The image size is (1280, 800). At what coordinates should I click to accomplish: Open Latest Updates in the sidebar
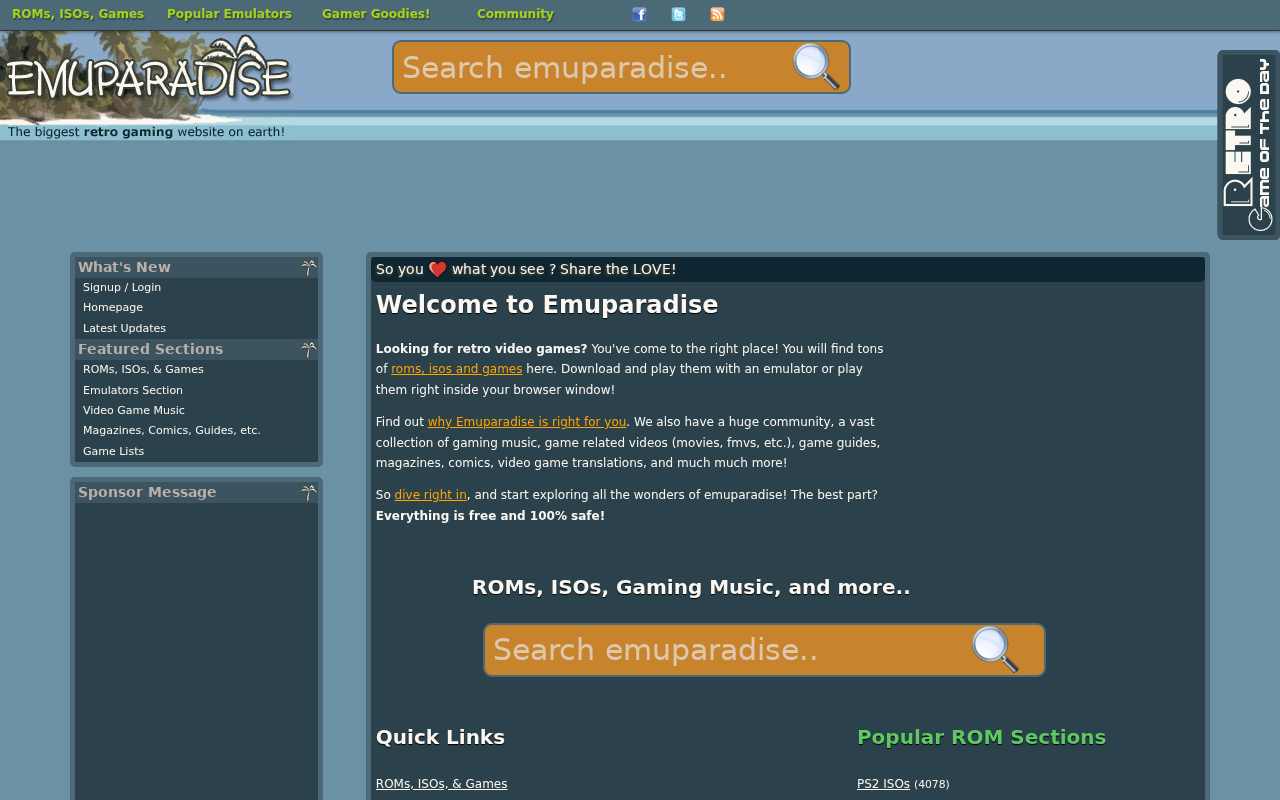[124, 328]
